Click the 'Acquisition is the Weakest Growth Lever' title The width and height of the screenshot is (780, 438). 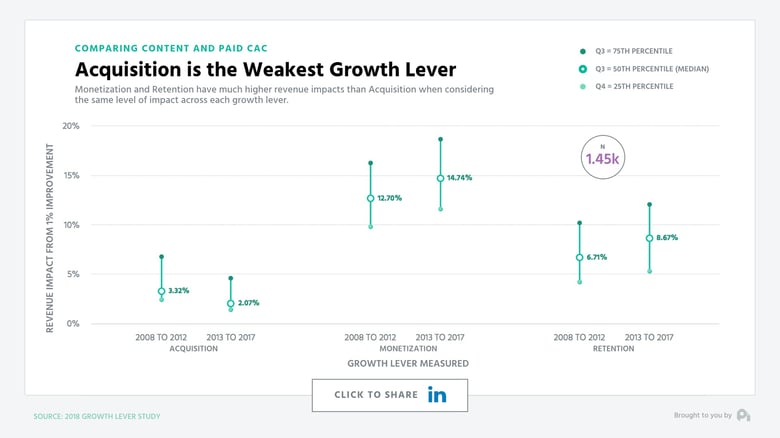[x=265, y=69]
